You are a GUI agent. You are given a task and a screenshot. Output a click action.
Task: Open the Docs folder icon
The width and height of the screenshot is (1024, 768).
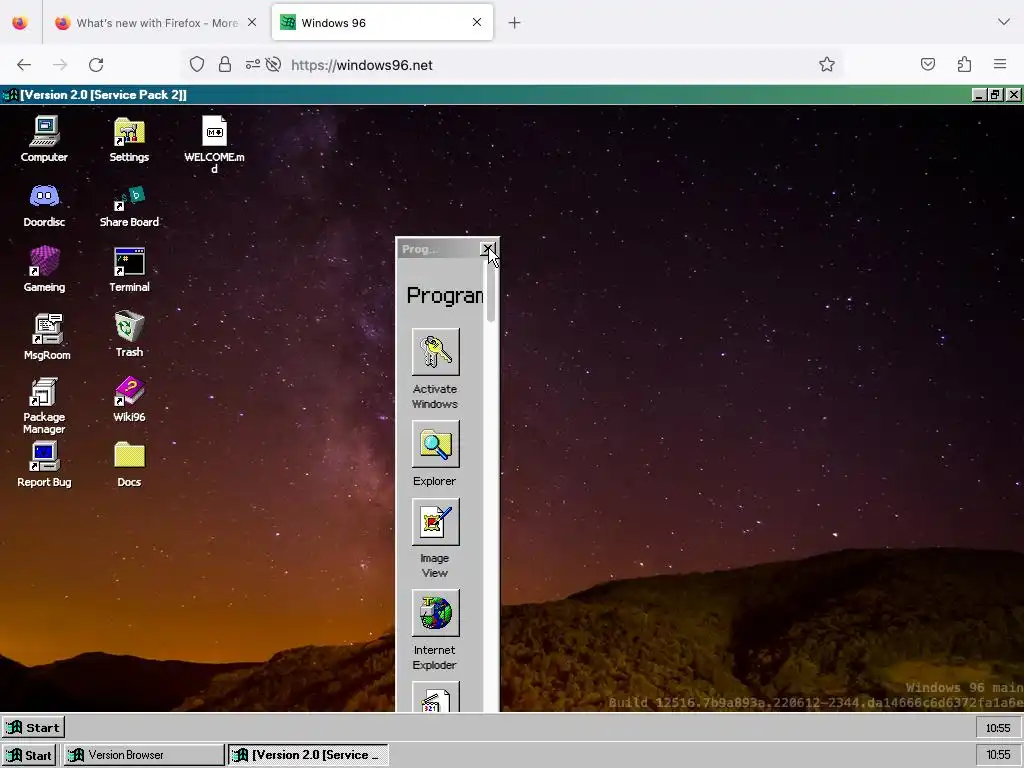tap(129, 464)
